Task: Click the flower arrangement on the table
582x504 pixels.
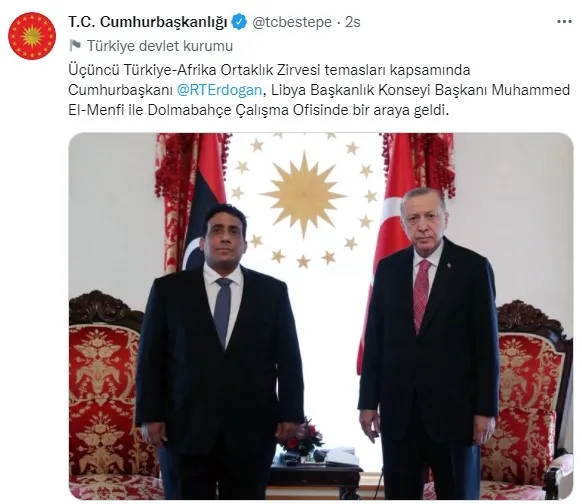Action: (303, 435)
